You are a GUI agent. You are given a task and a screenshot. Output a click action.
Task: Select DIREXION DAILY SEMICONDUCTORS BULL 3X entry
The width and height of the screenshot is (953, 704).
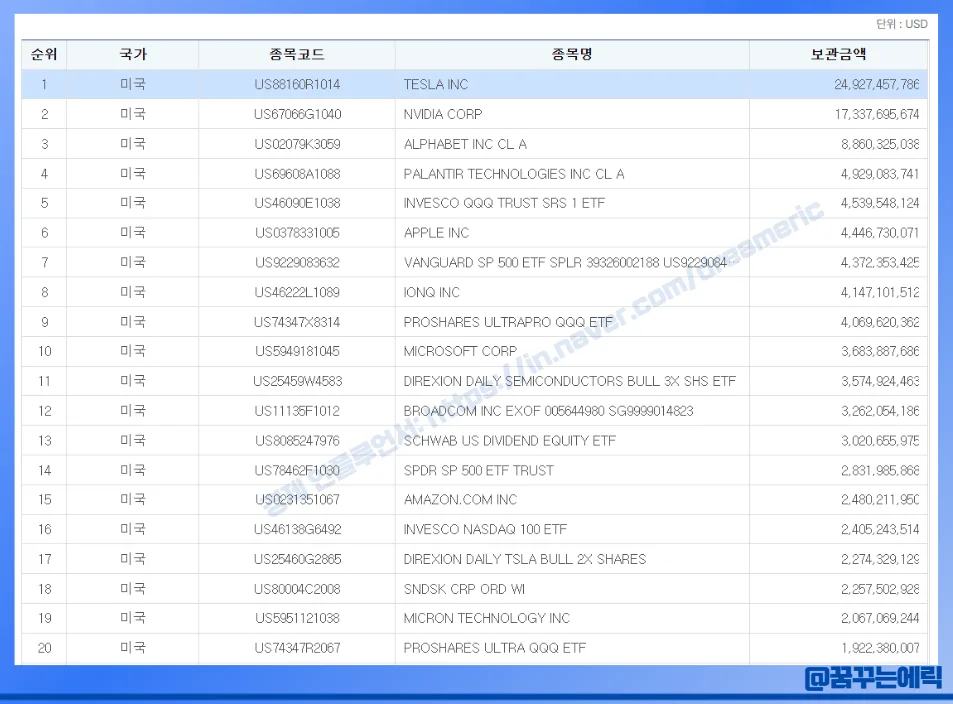(x=569, y=381)
